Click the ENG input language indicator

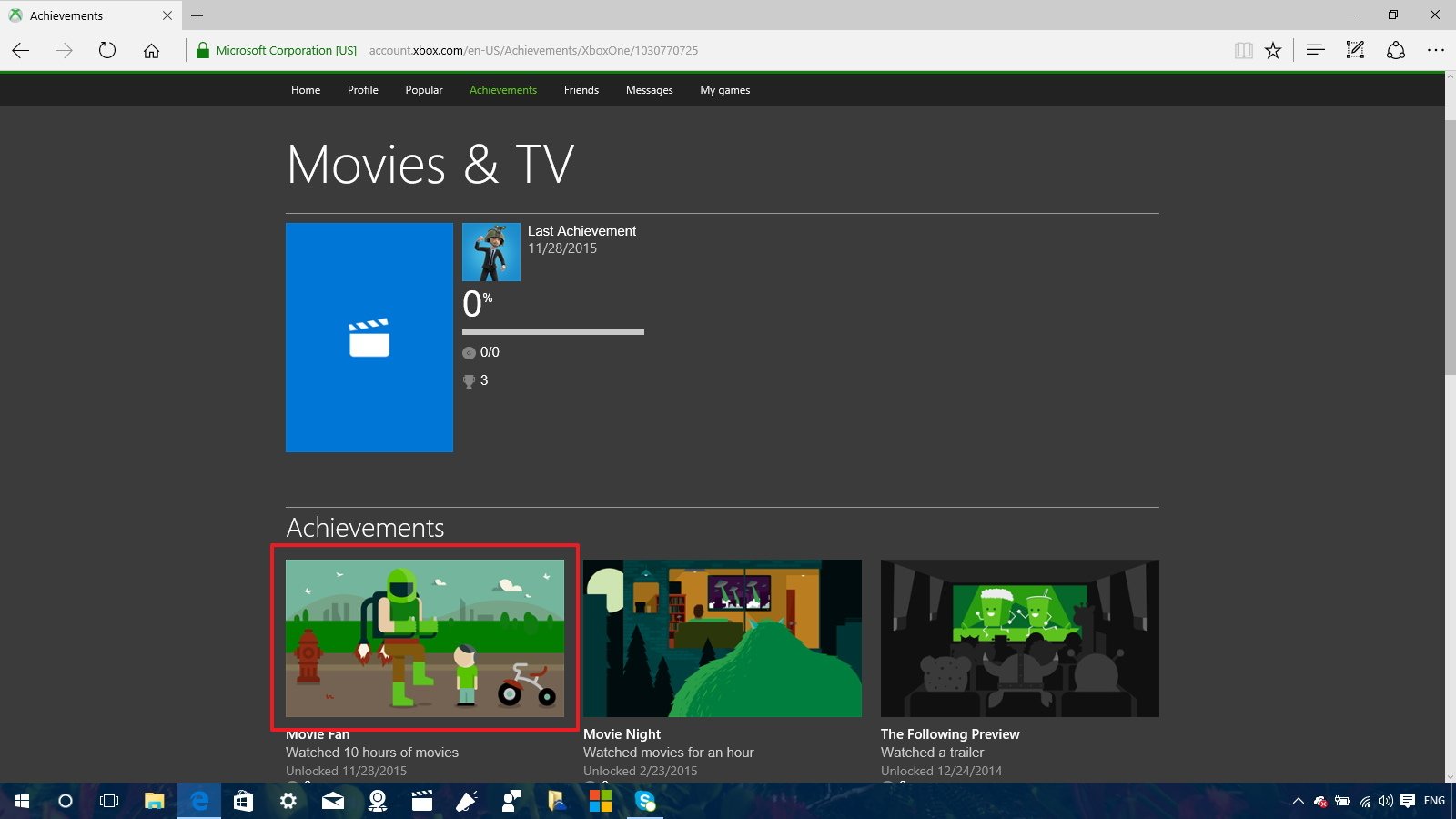tap(1434, 801)
